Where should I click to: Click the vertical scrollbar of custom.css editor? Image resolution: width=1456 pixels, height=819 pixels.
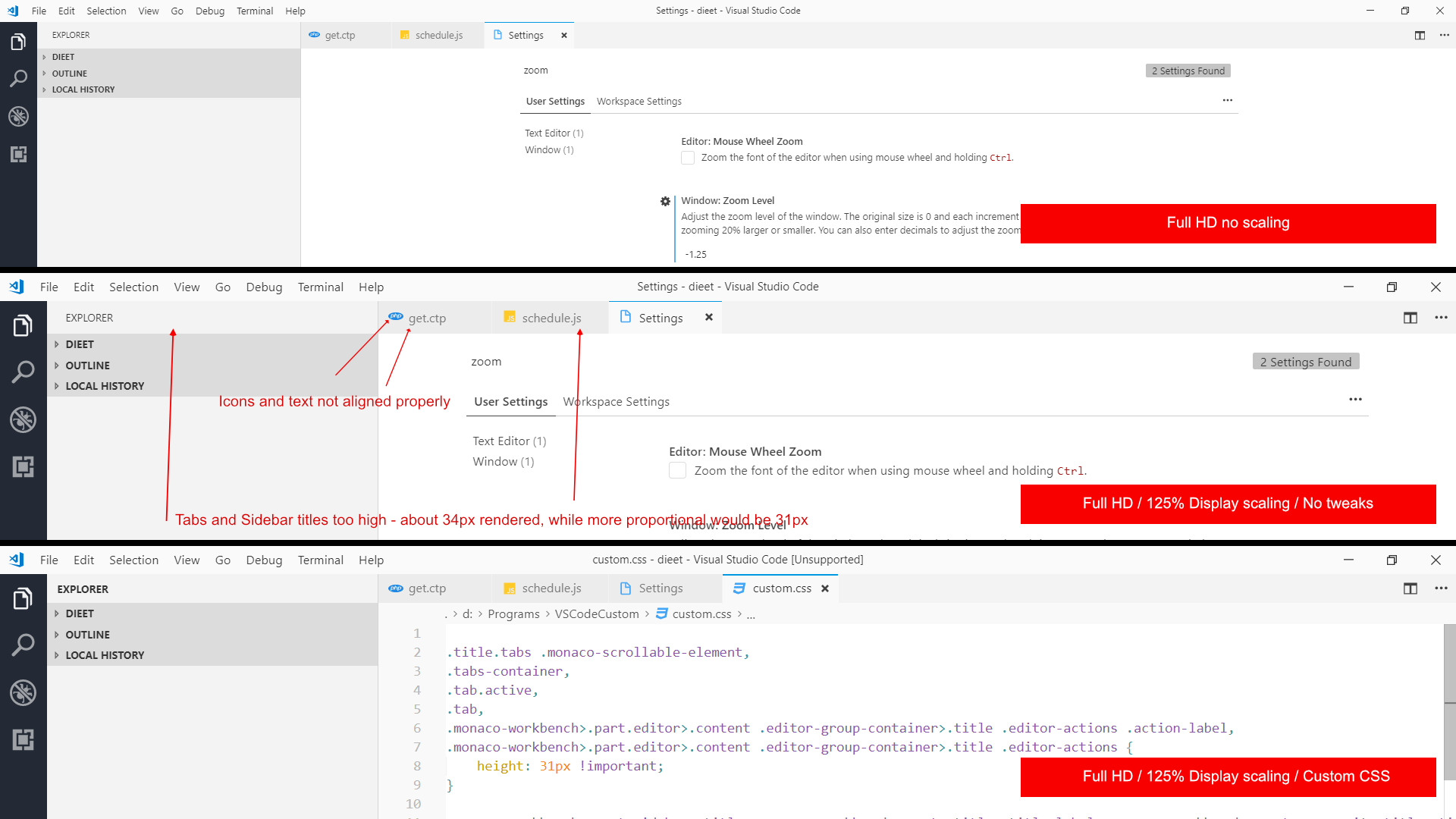coord(1449,702)
